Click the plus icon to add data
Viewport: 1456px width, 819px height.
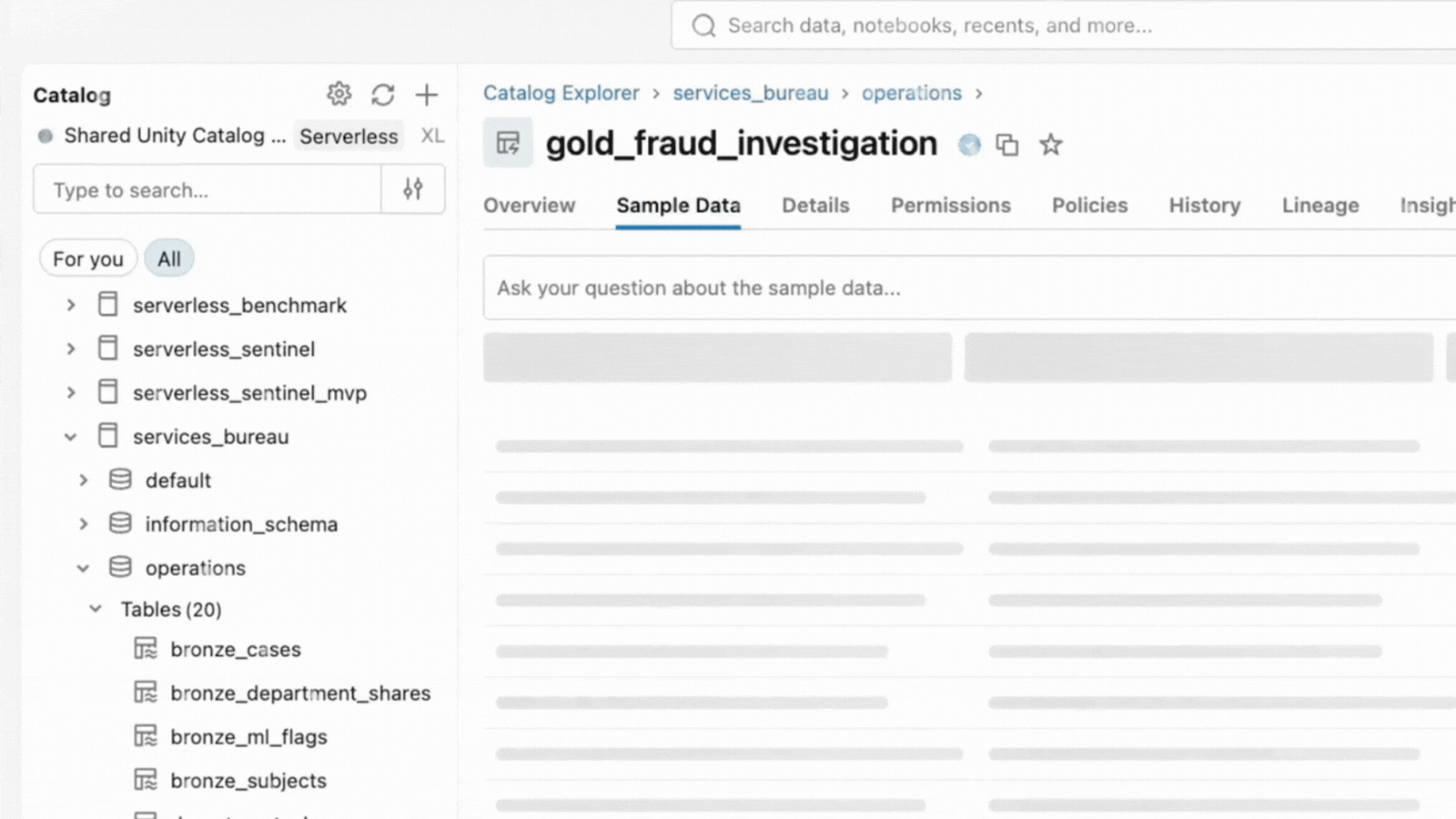coord(426,95)
